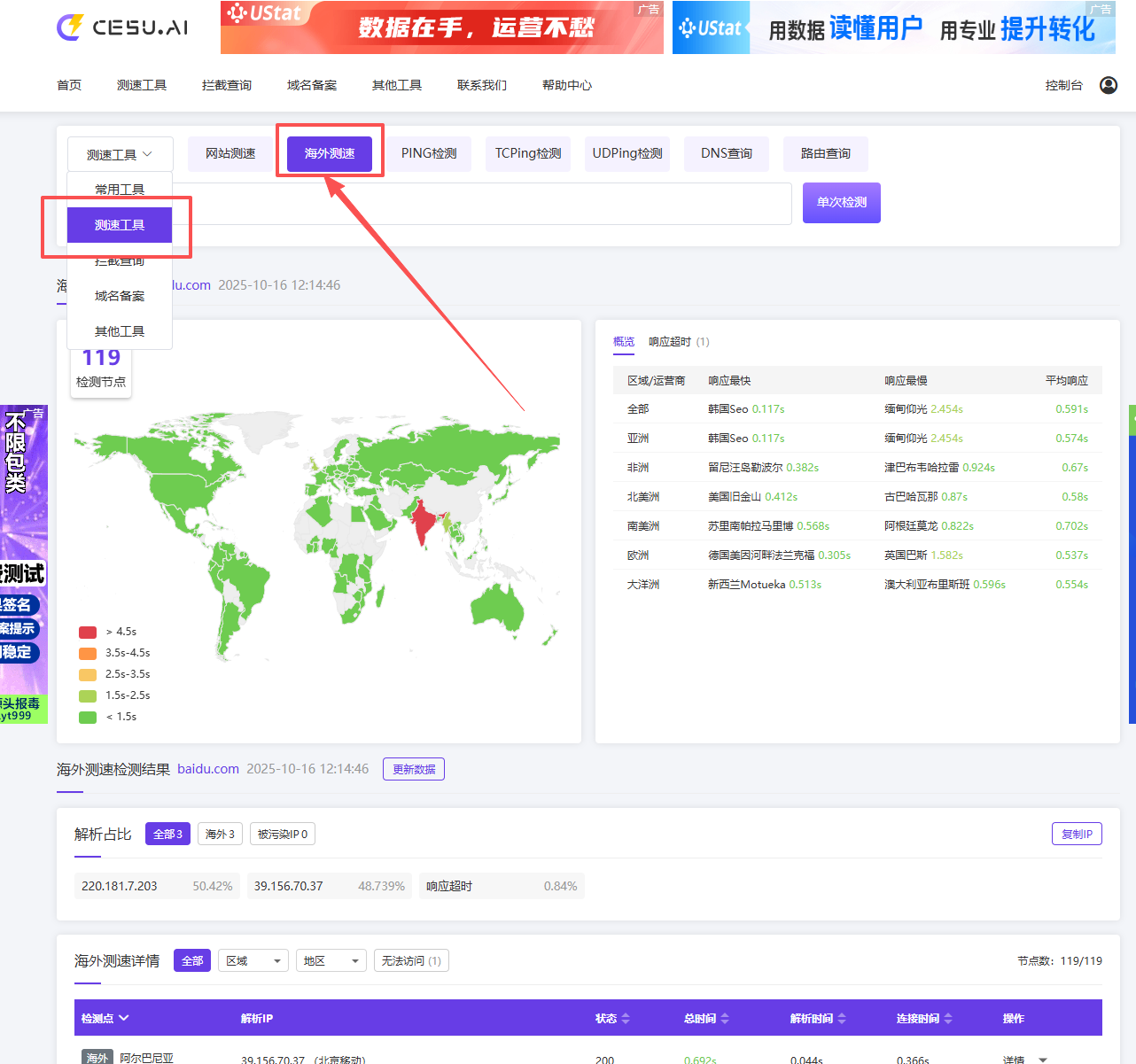Viewport: 1136px width, 1064px height.
Task: Sort by 状态 column arrows
Action: click(626, 1019)
